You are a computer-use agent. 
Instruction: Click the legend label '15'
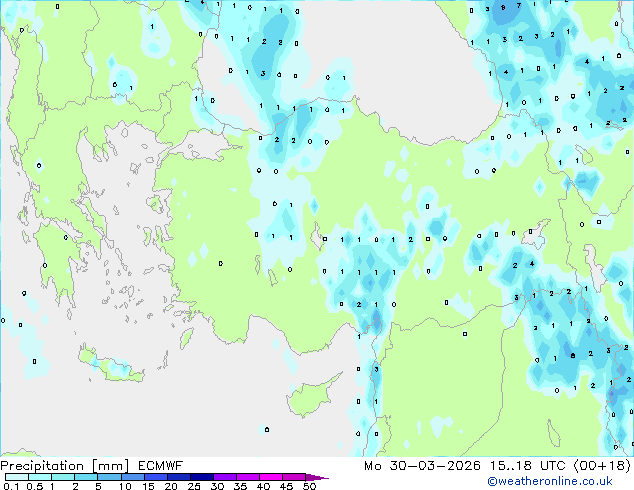coord(148,486)
